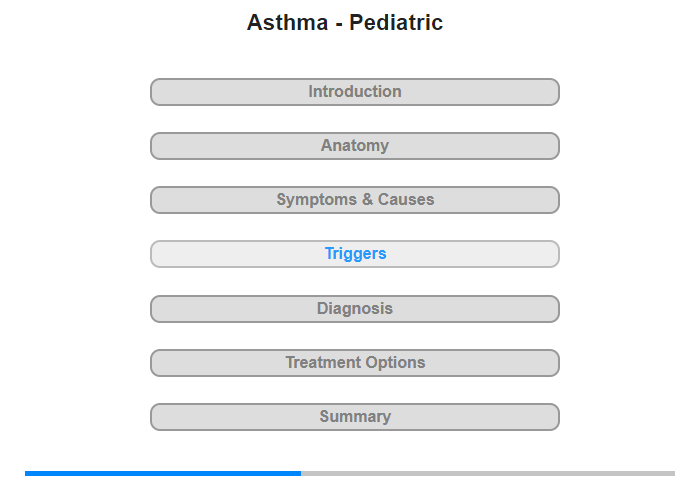700x480 pixels.
Task: Click the gray unfilled progress bar portion
Action: click(488, 473)
